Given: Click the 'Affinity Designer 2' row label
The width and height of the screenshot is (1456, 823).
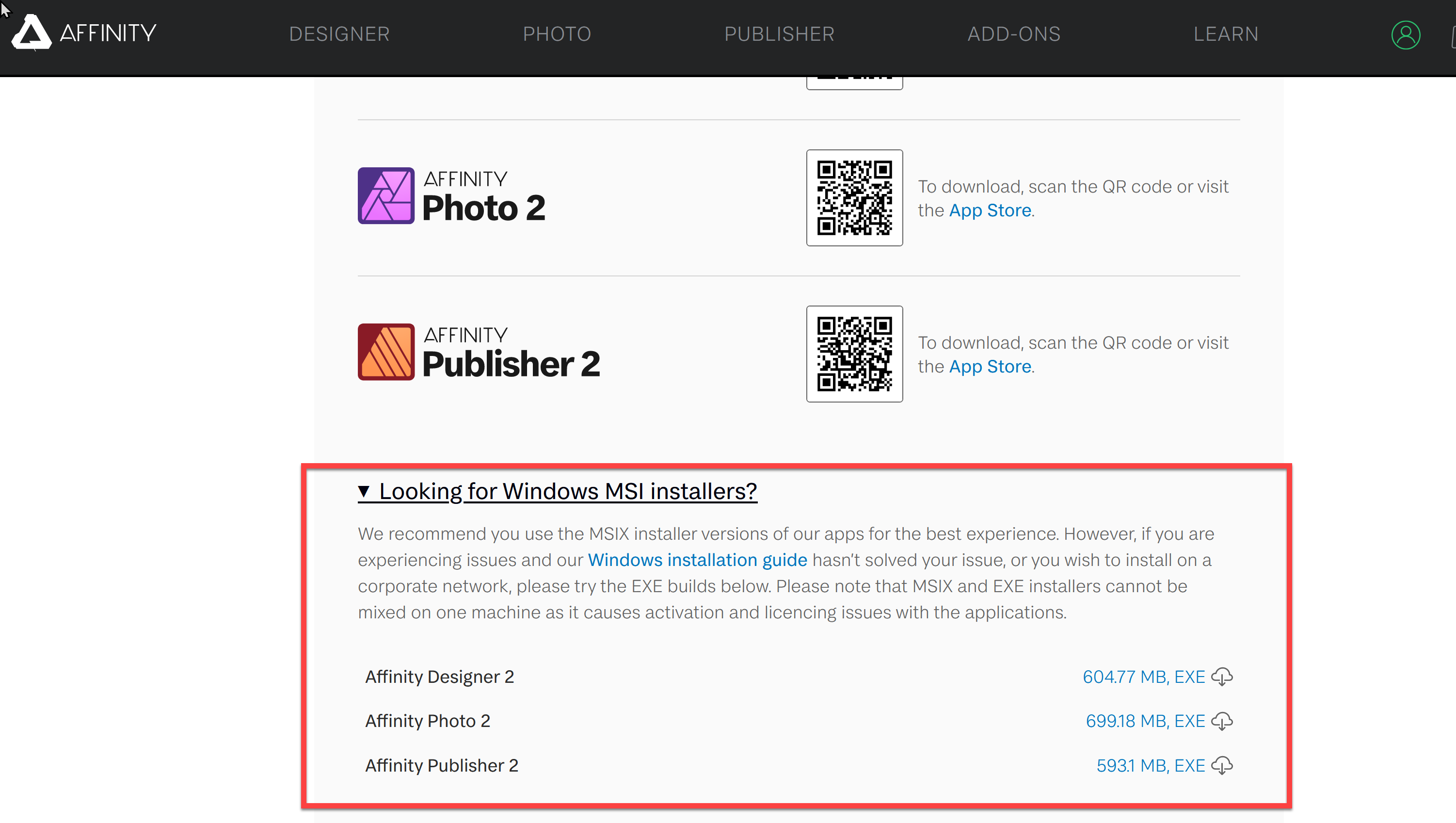Looking at the screenshot, I should (x=439, y=677).
